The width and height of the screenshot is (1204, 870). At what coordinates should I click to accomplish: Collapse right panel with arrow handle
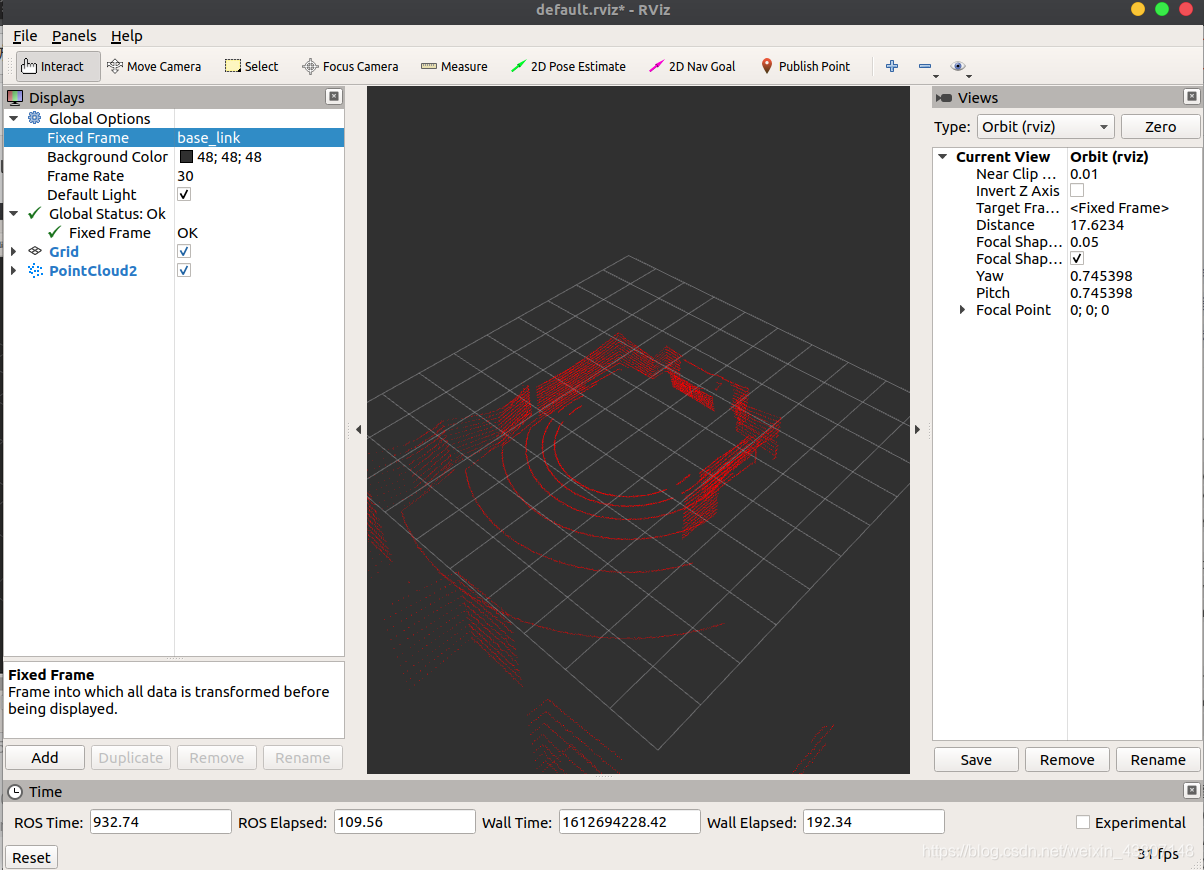[918, 429]
